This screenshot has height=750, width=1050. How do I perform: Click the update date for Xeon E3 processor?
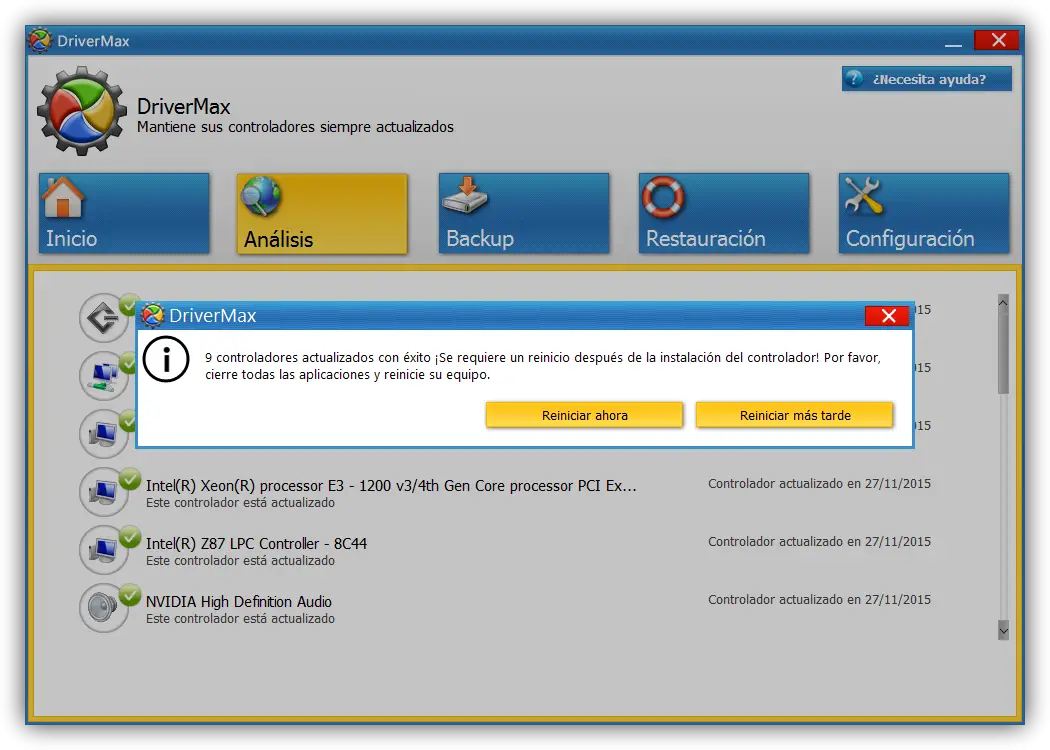(x=819, y=483)
